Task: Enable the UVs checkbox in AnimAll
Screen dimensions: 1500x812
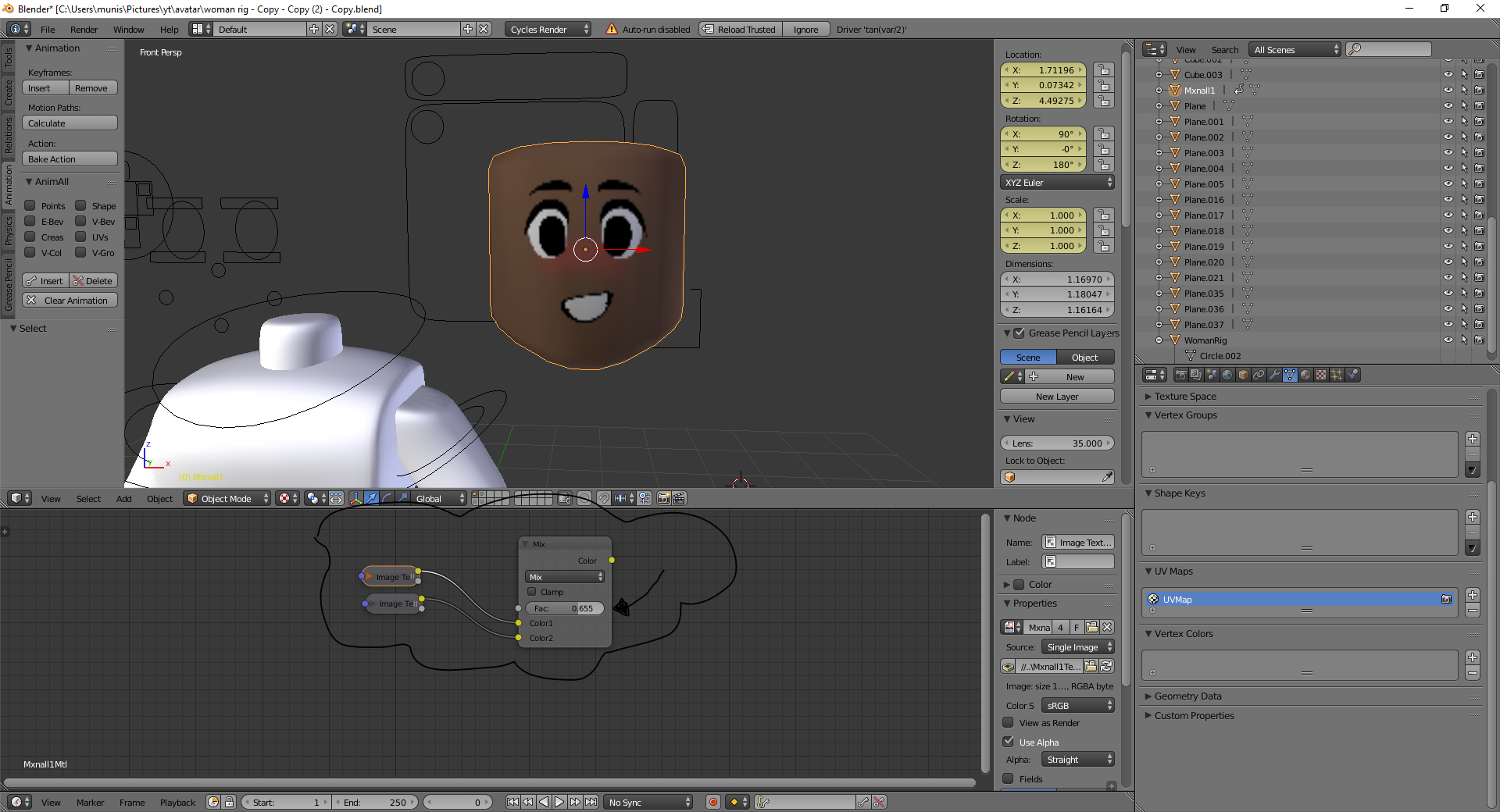Action: (x=80, y=237)
